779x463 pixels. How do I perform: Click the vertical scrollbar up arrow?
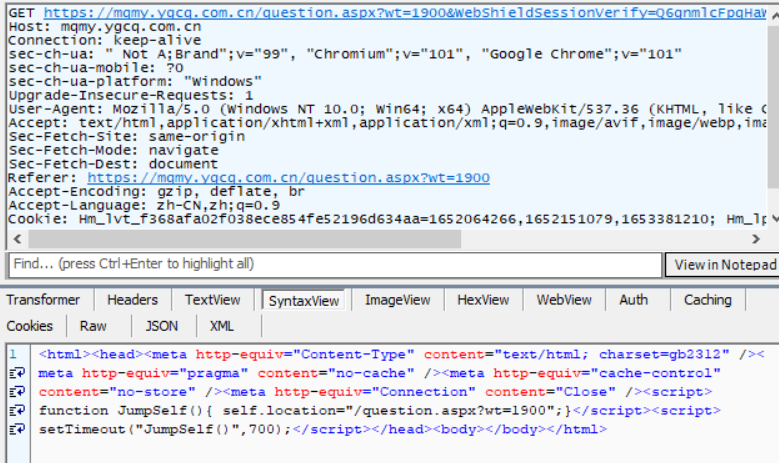(x=774, y=15)
